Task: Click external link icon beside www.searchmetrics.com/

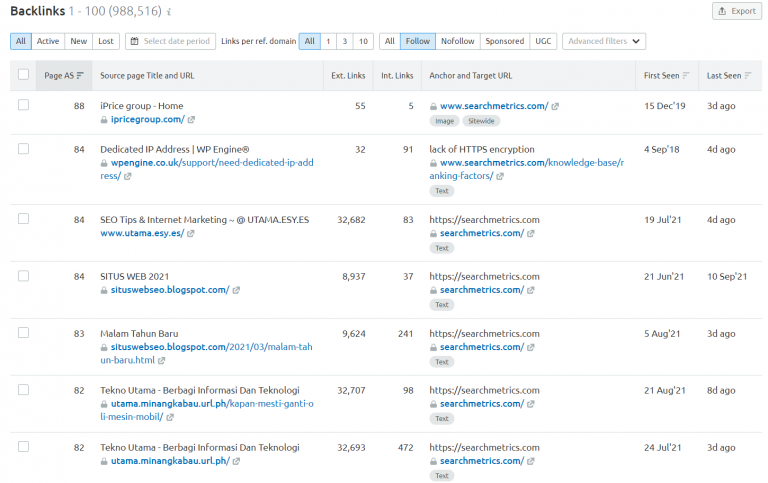Action: click(555, 106)
